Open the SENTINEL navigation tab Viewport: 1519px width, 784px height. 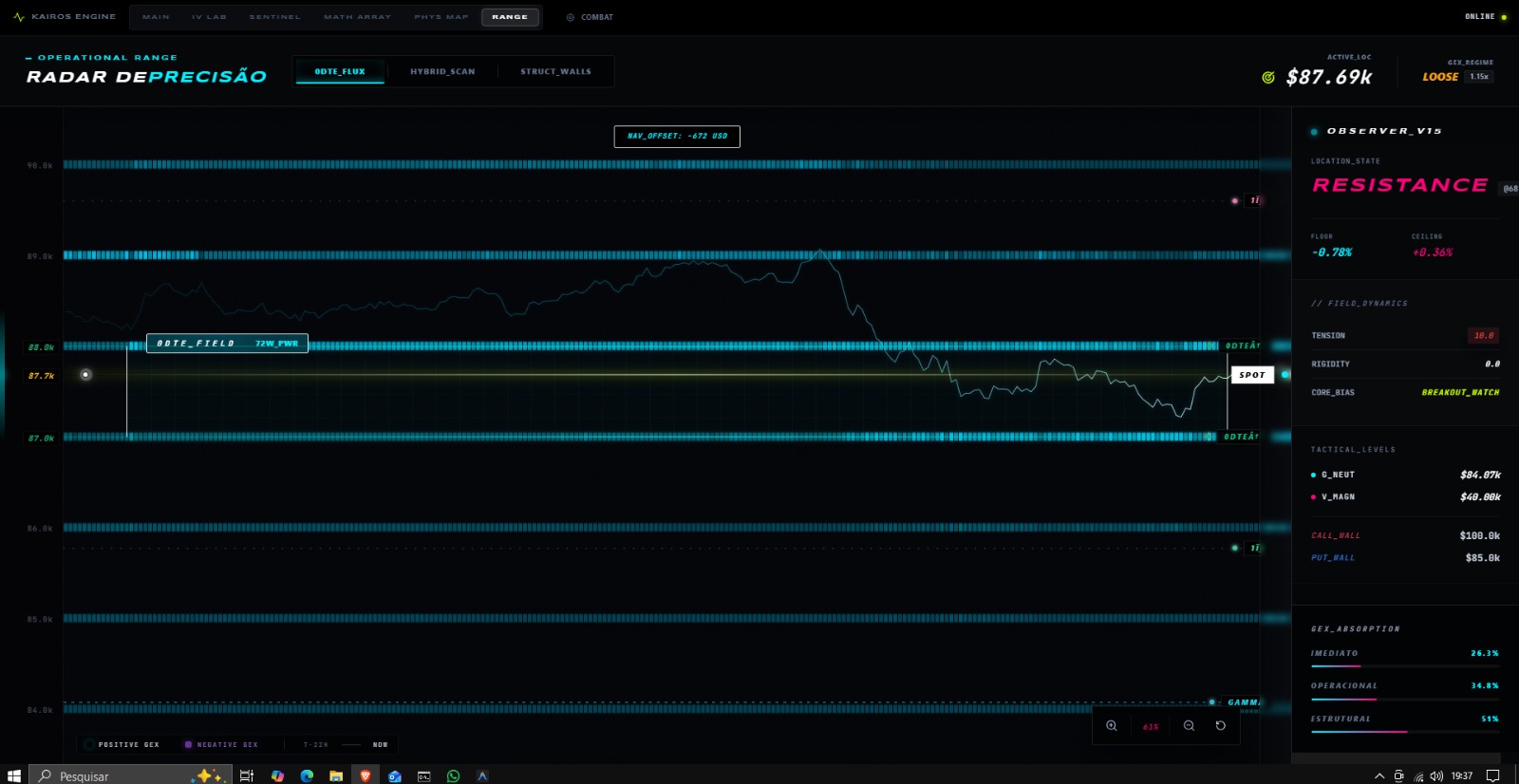tap(274, 17)
